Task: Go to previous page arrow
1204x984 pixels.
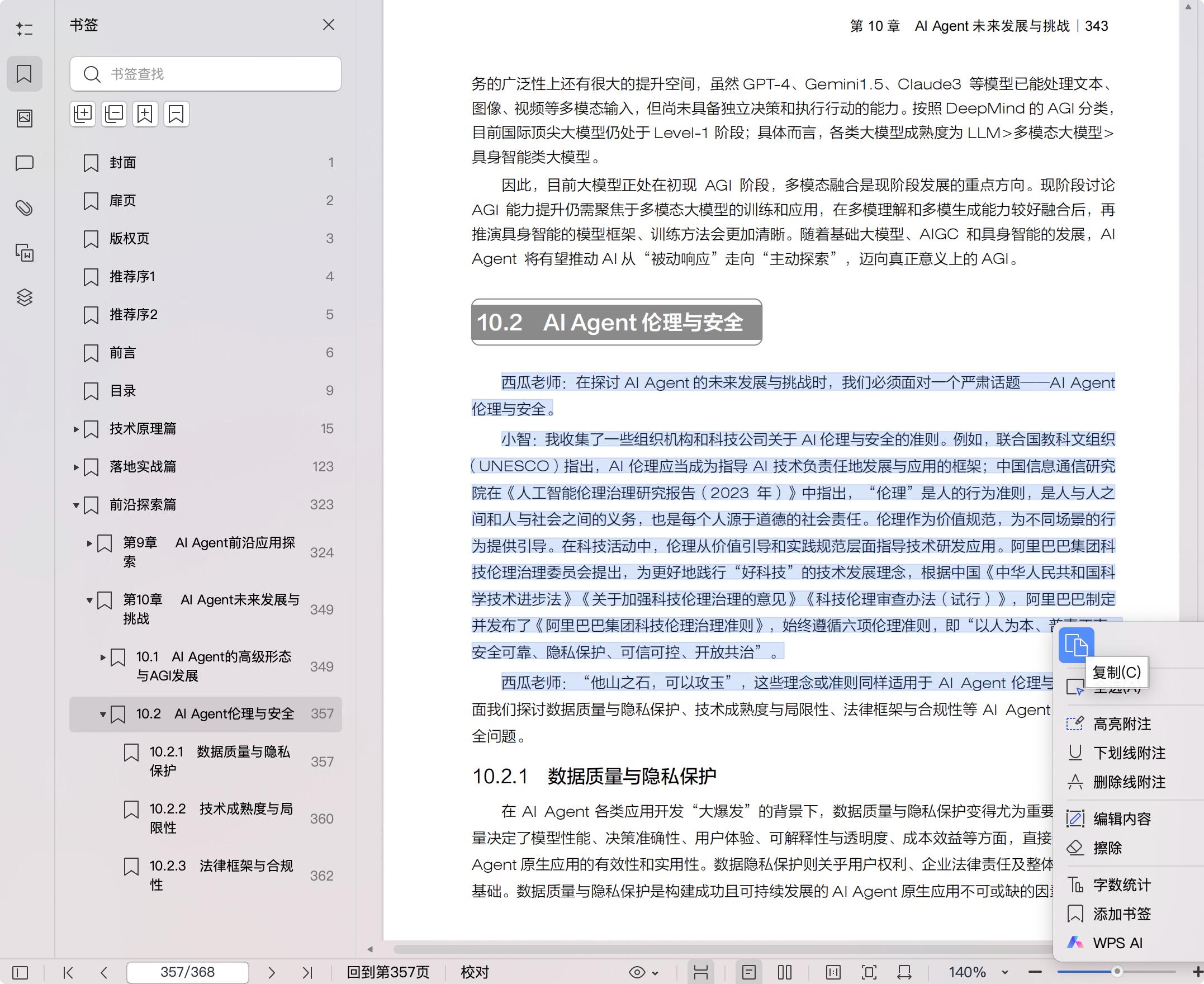Action: [103, 973]
